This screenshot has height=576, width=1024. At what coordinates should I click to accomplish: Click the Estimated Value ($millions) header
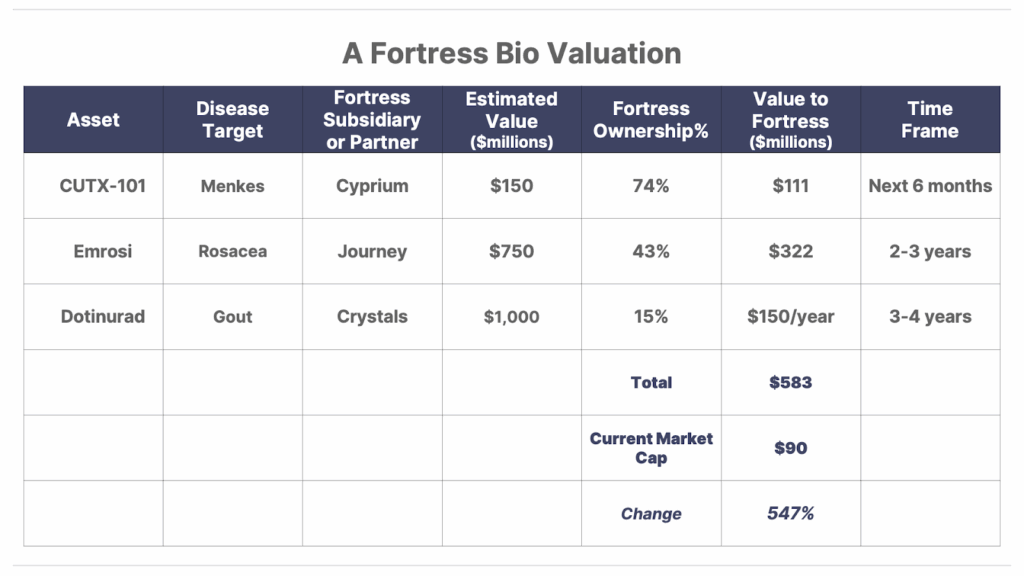[x=511, y=120]
